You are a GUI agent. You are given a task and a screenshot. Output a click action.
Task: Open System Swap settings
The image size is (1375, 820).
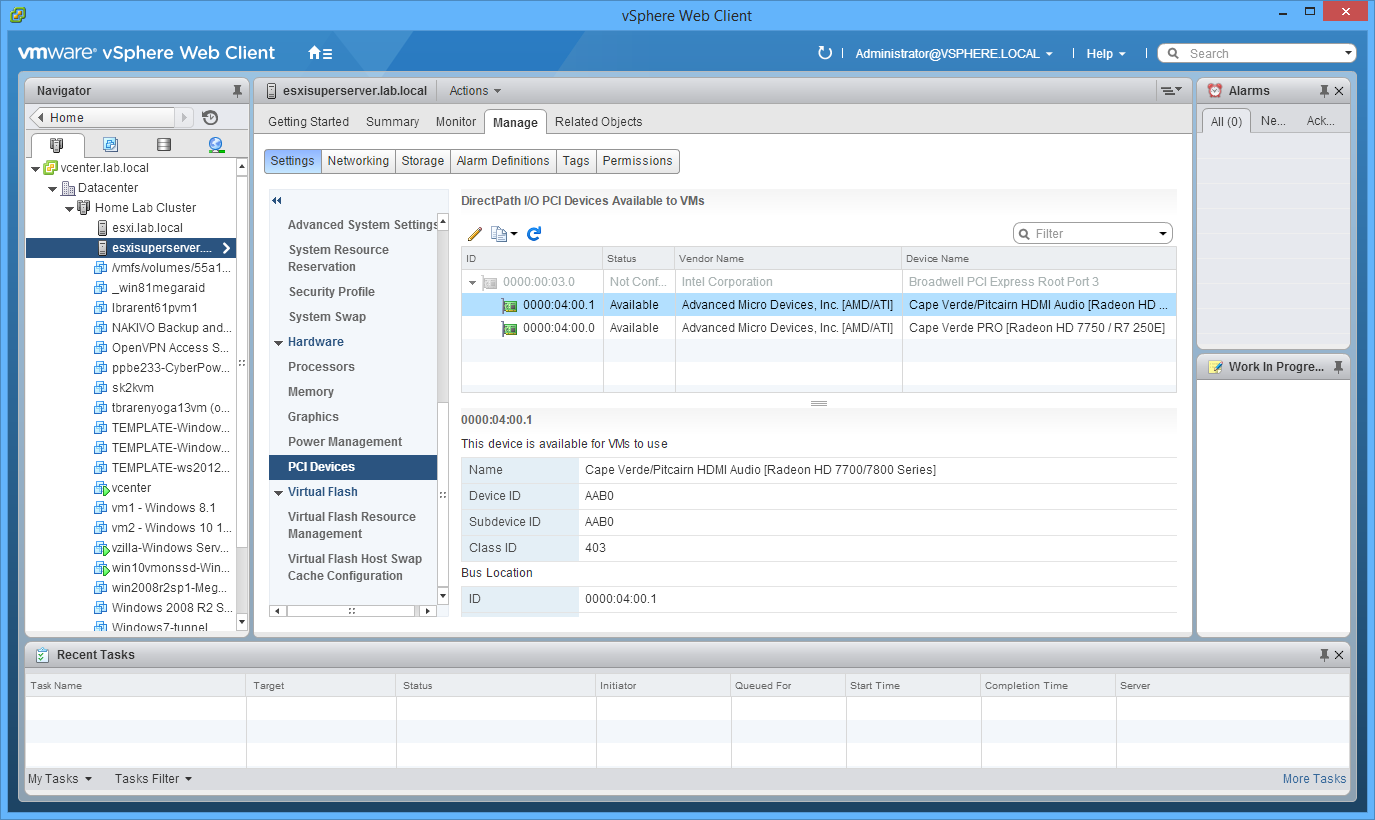click(327, 317)
